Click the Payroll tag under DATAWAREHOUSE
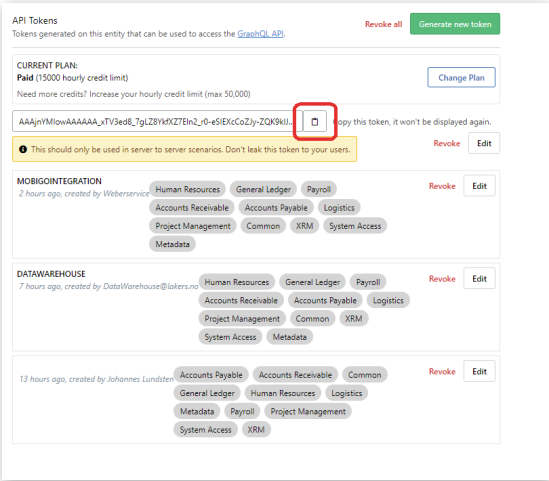549x481 pixels. (368, 282)
